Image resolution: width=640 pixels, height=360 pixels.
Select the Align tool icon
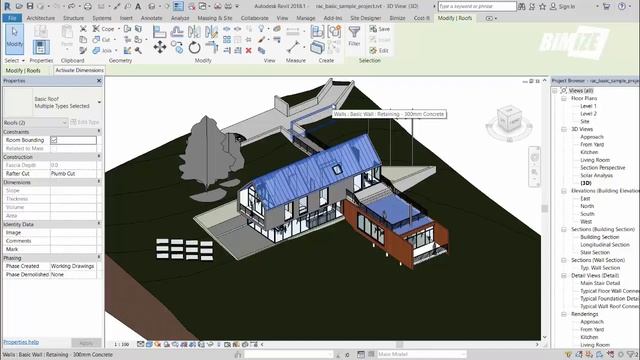[x=160, y=31]
